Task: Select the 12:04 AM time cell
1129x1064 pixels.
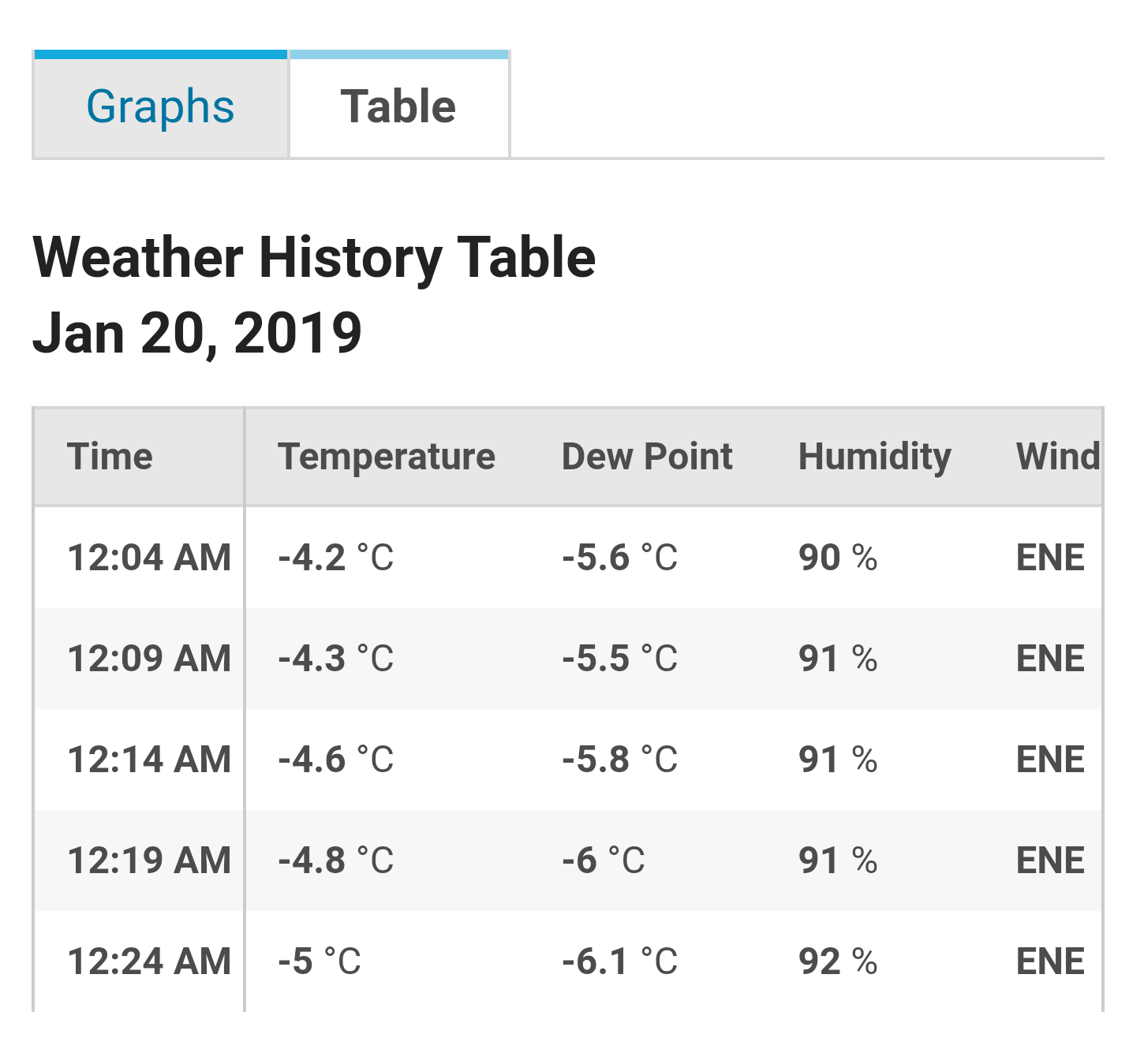Action: pos(149,558)
